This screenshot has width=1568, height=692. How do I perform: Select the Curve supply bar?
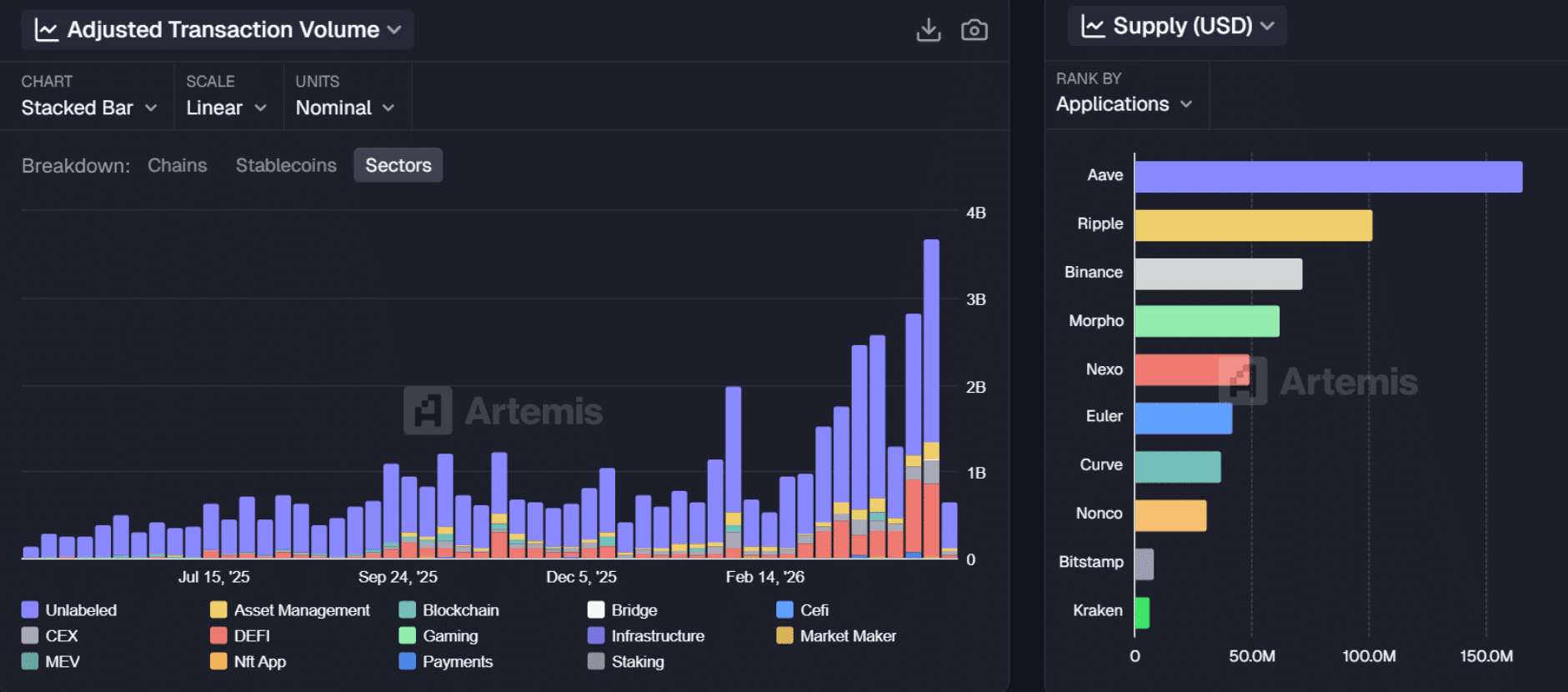1178,466
